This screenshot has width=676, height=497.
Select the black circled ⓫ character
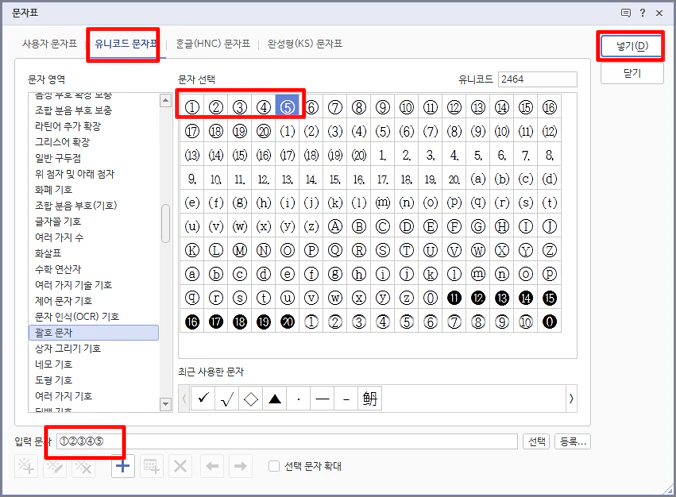pyautogui.click(x=454, y=298)
